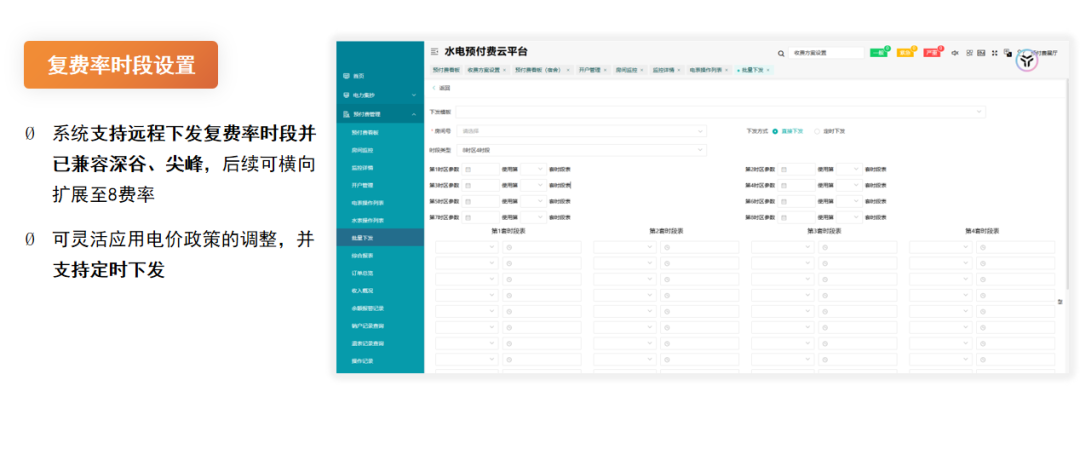Click the 返回 back link
The width and height of the screenshot is (1080, 461).
tap(442, 89)
